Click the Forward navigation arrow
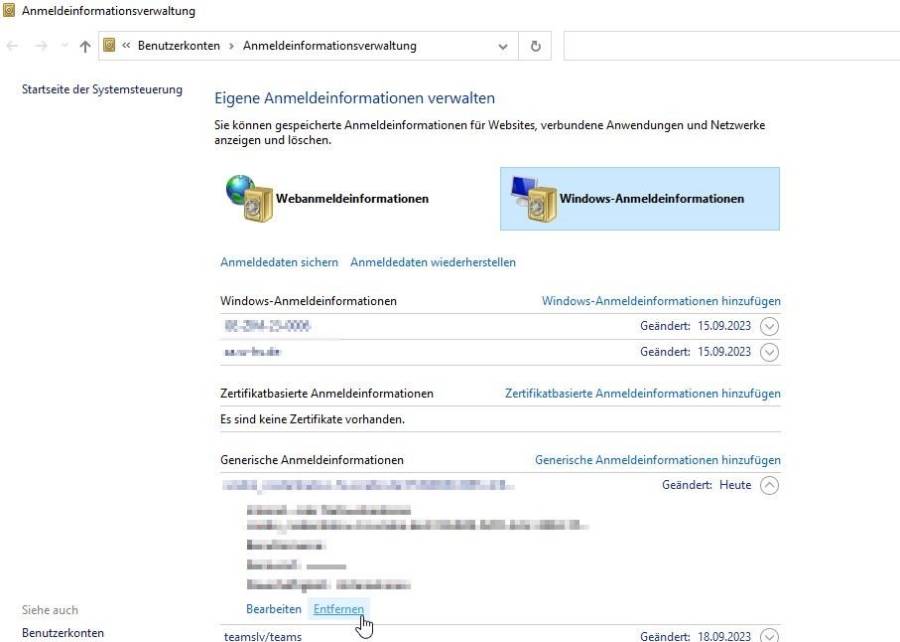900x642 pixels. [x=41, y=46]
